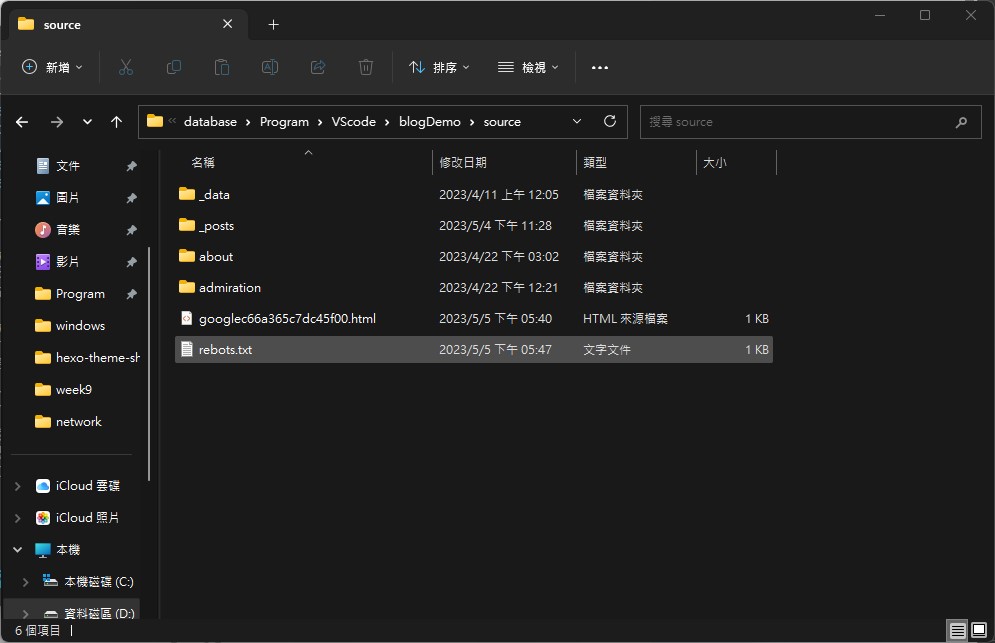Open a new tab with plus

(x=273, y=25)
